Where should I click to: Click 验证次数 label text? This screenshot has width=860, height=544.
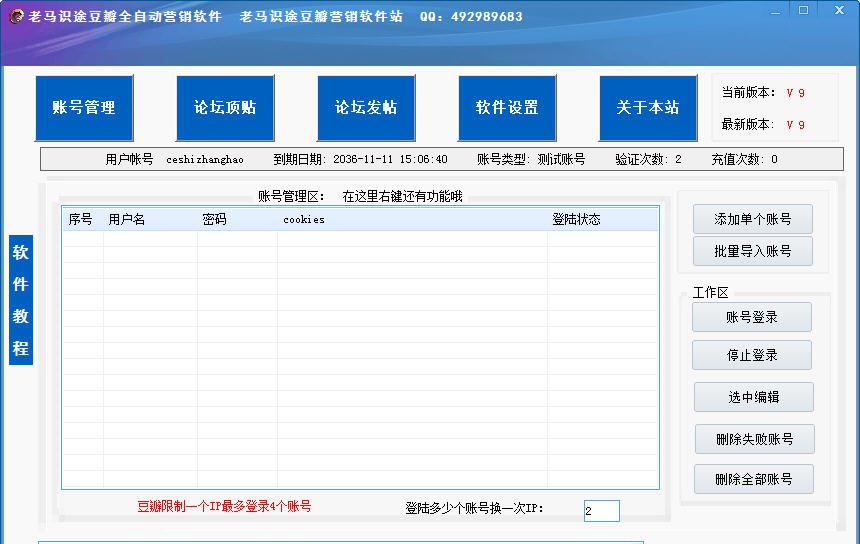642,160
